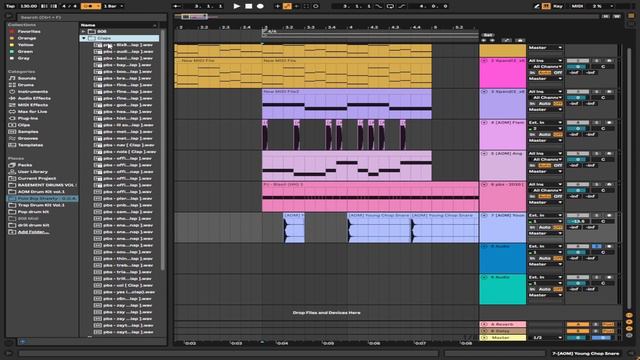The width and height of the screenshot is (640, 360).
Task: Click the Punch-Out switch icon
Action: 402,6
